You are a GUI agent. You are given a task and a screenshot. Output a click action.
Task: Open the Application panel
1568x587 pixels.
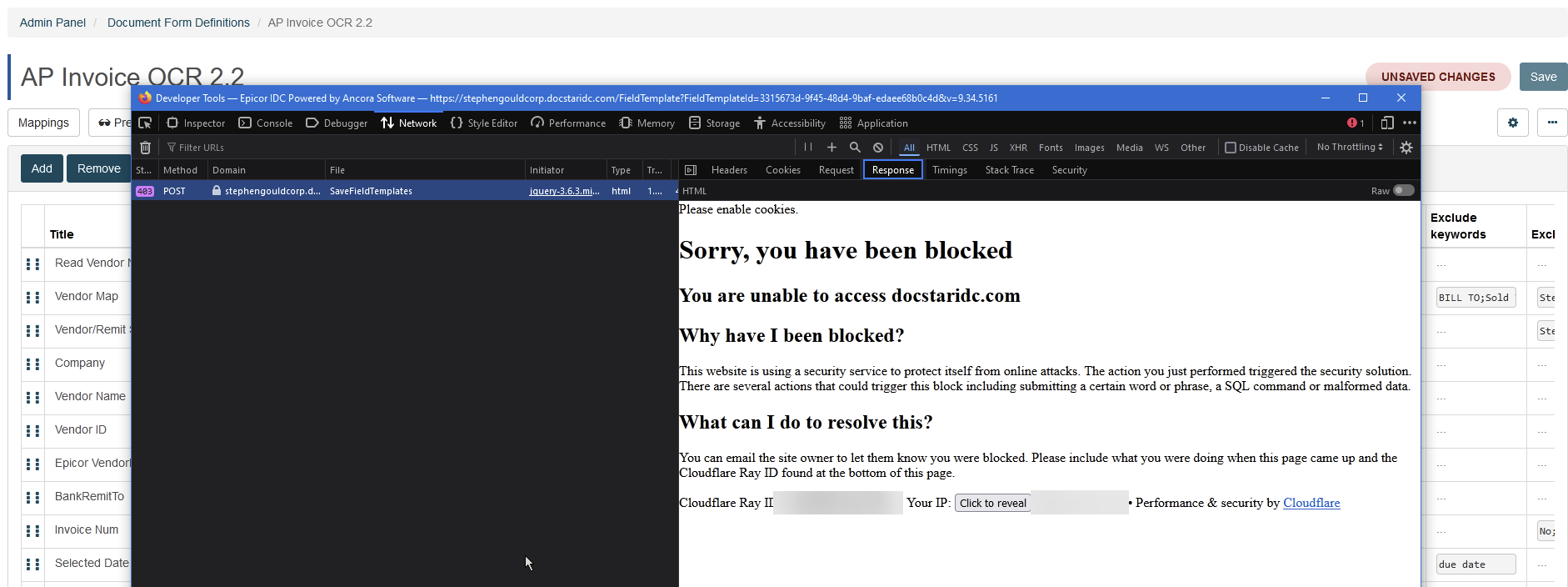pyautogui.click(x=874, y=123)
